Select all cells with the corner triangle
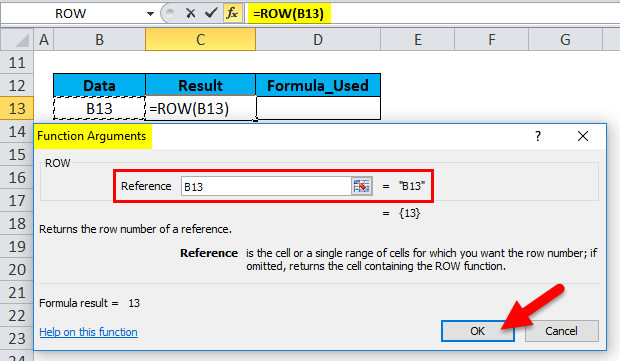 (17, 40)
